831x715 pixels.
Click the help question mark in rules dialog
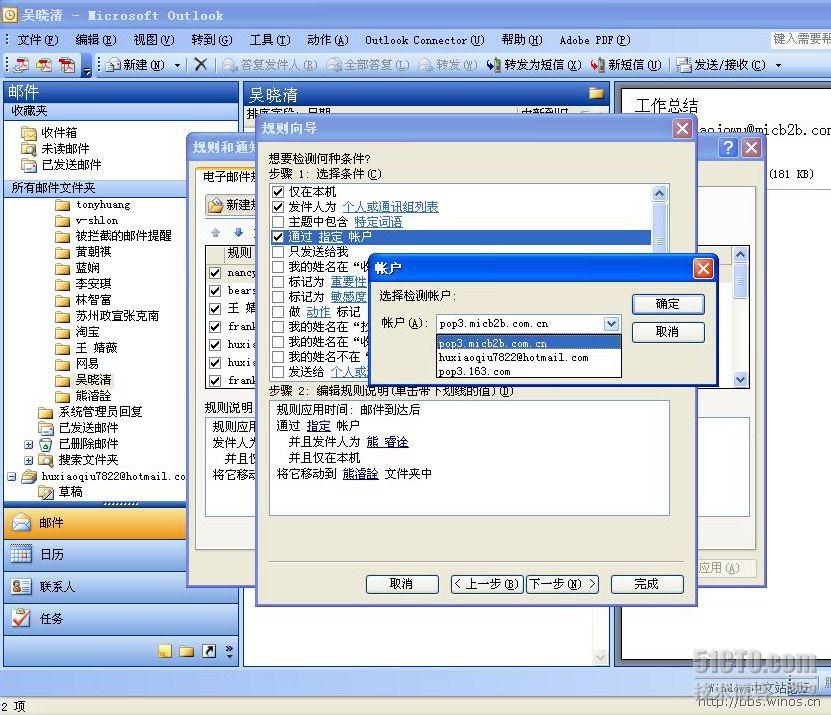[728, 147]
